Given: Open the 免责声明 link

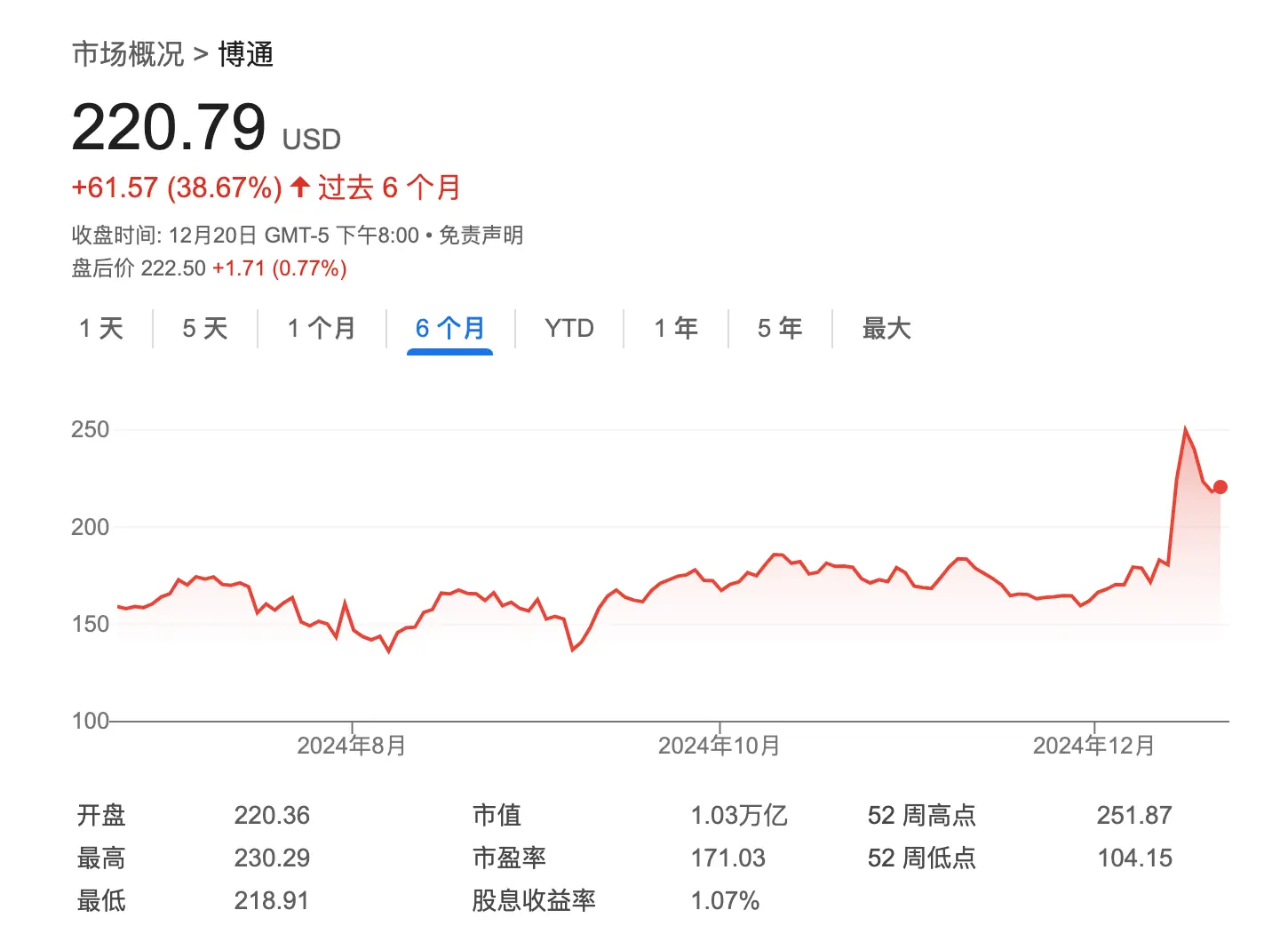Looking at the screenshot, I should pos(481,235).
